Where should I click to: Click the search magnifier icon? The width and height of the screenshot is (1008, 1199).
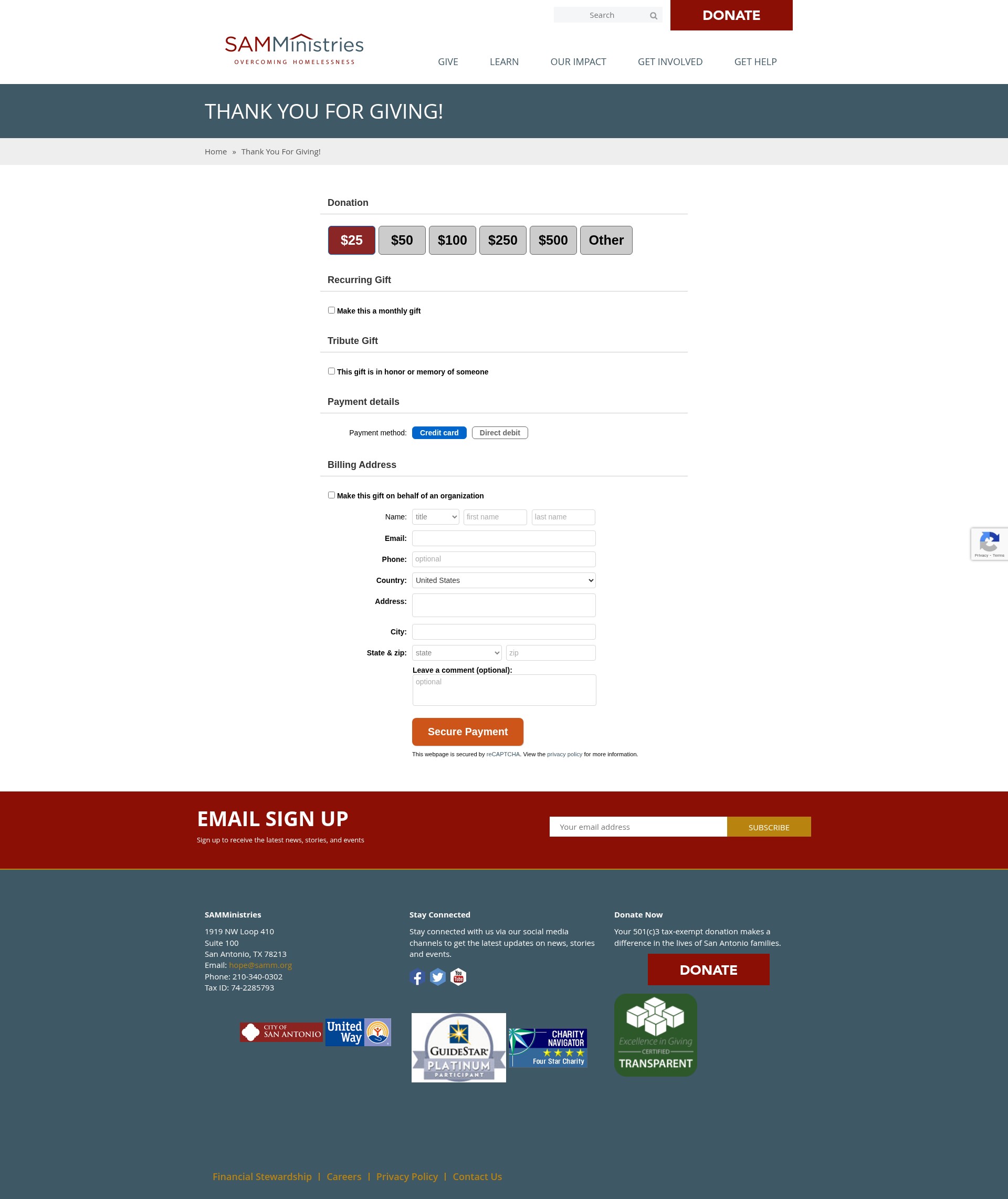tap(653, 15)
